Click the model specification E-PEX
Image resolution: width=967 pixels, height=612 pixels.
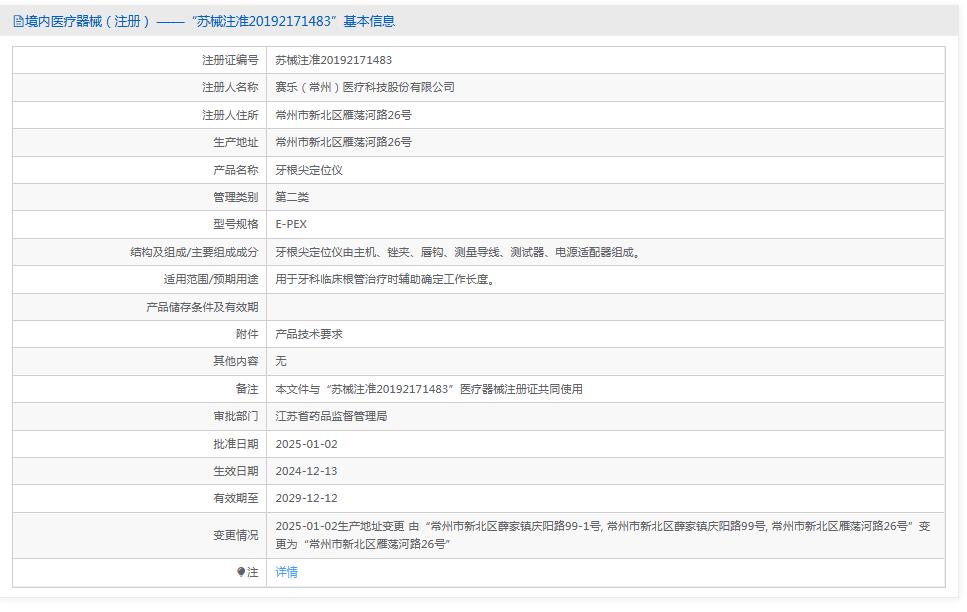[x=293, y=224]
